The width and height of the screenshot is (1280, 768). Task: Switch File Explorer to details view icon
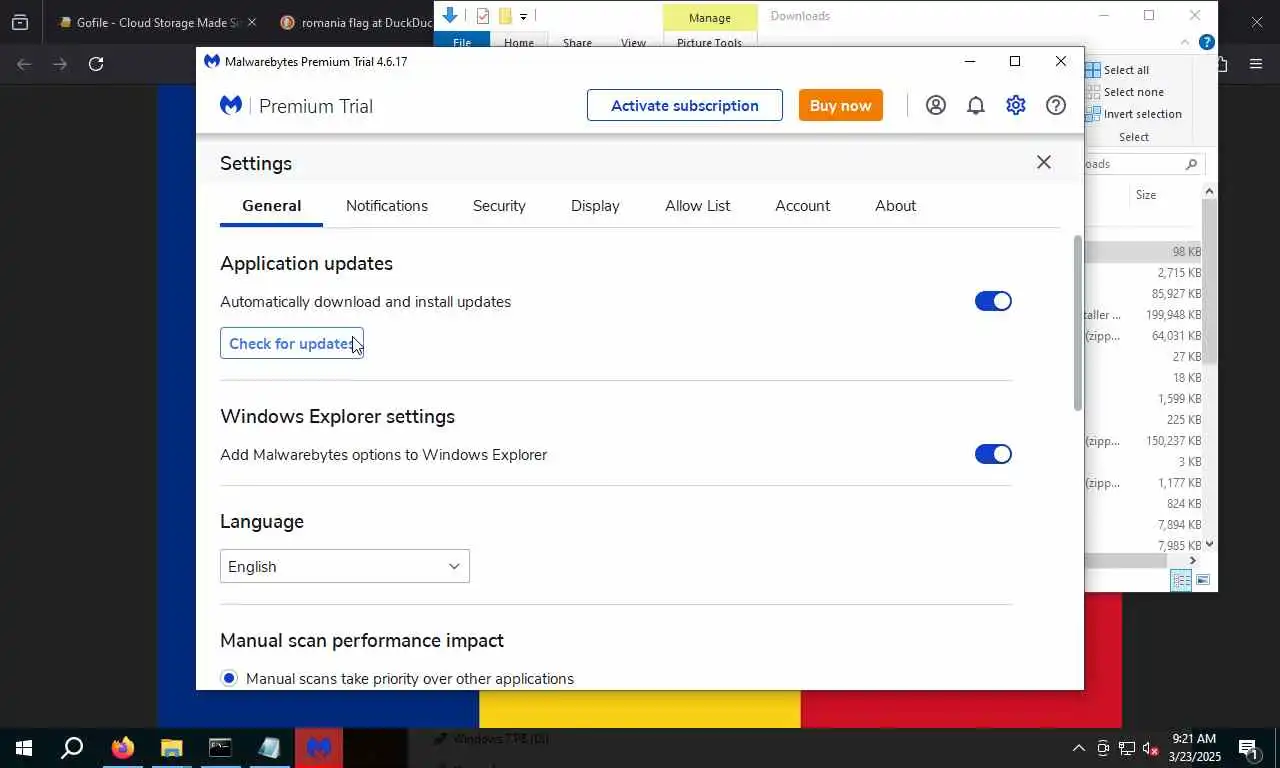click(x=1181, y=580)
